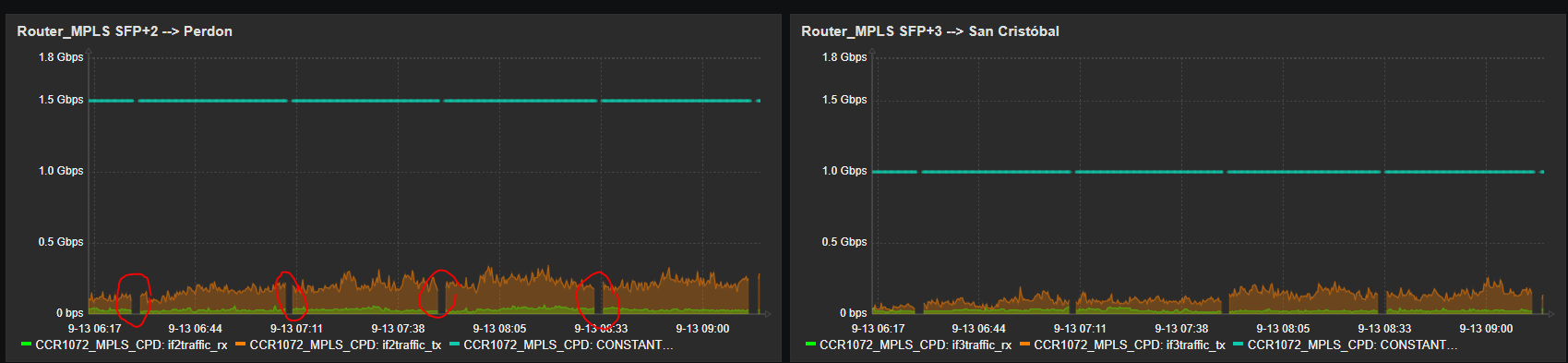
Task: Open the Router_MPLS SFP+3 --> San Cristóbal panel title
Action: 930,31
